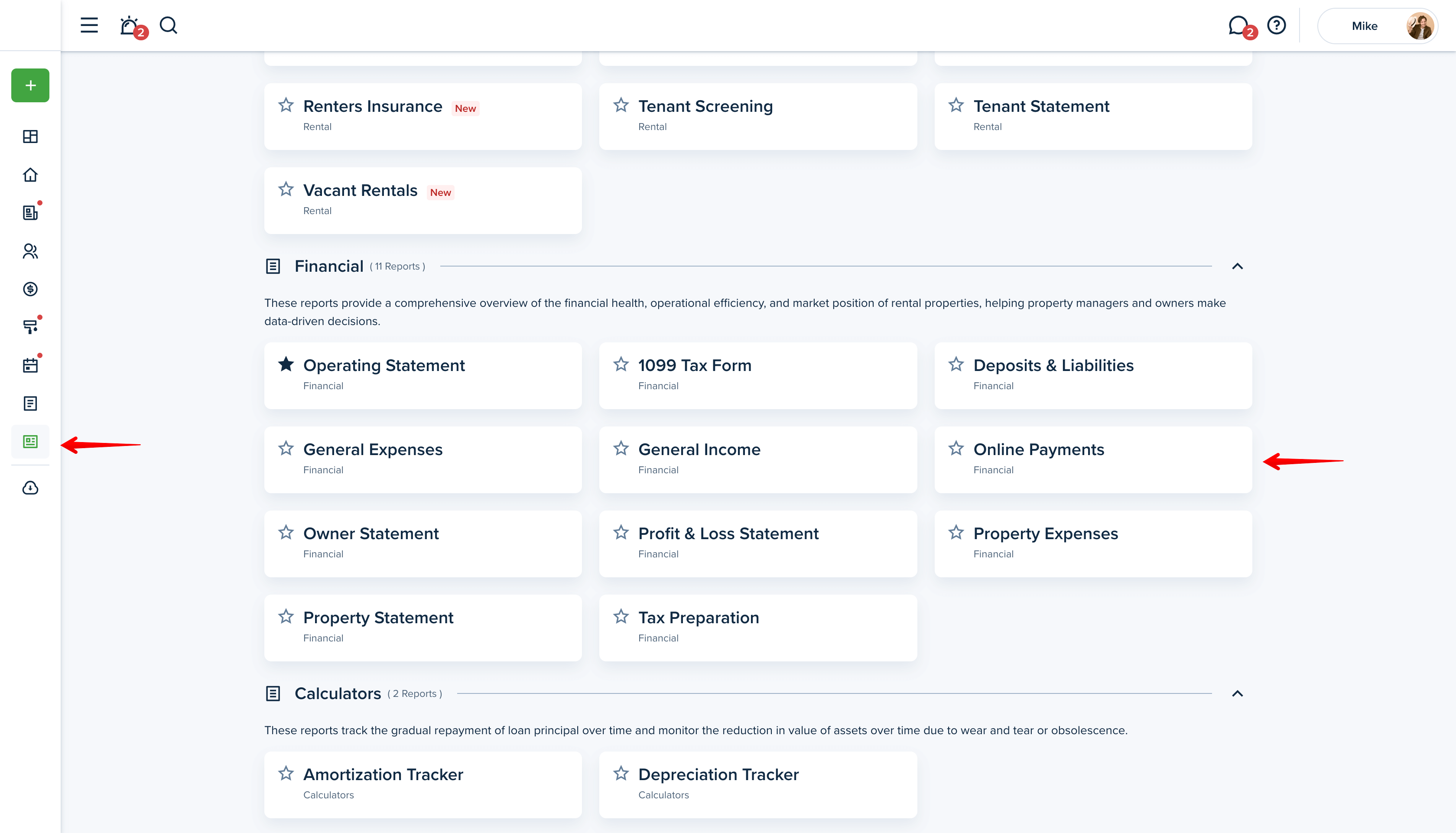Open the Vacant Rentals report
Viewport: 1456px width, 833px height.
click(423, 201)
